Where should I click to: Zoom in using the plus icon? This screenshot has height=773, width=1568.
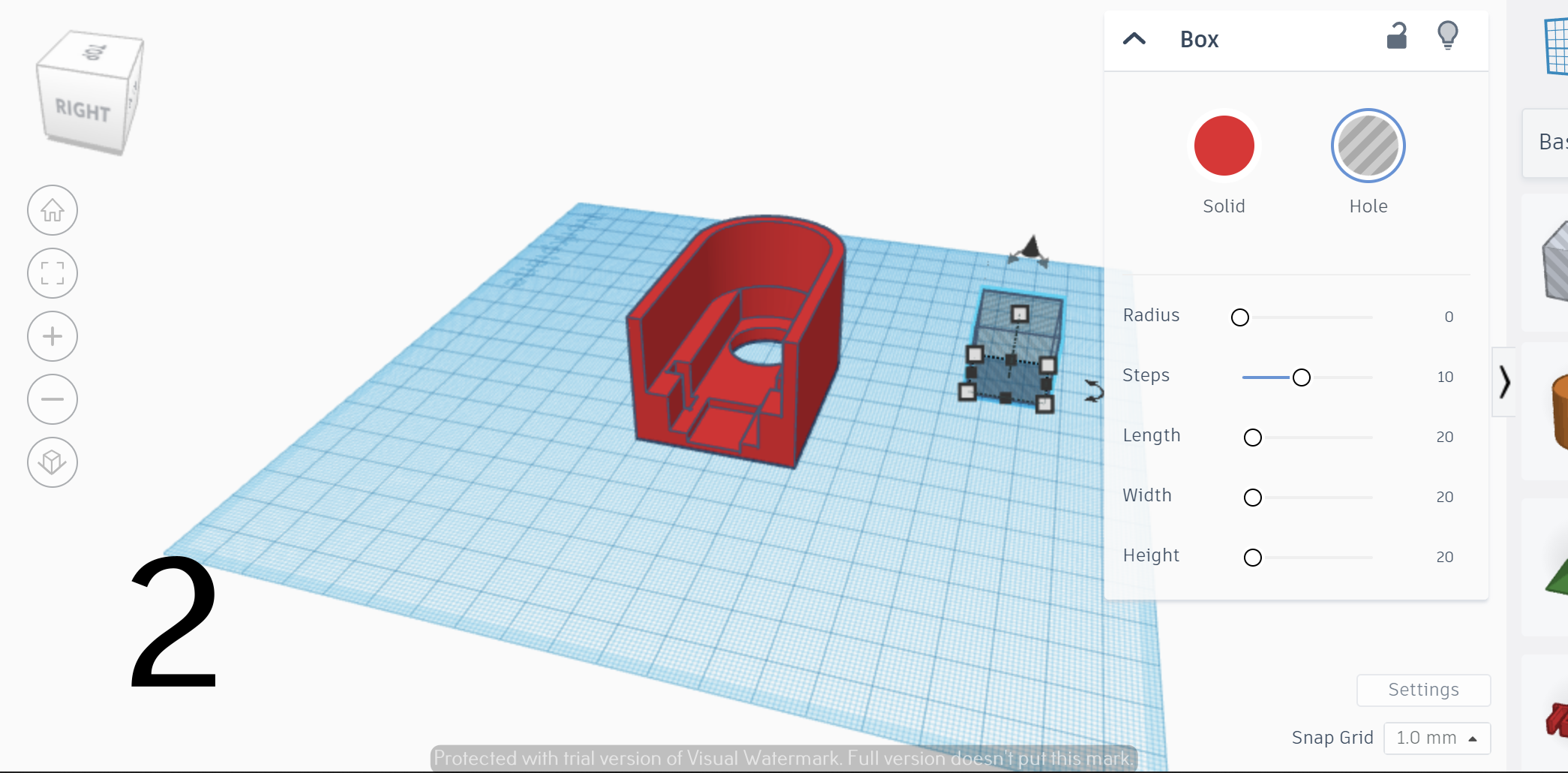tap(52, 336)
